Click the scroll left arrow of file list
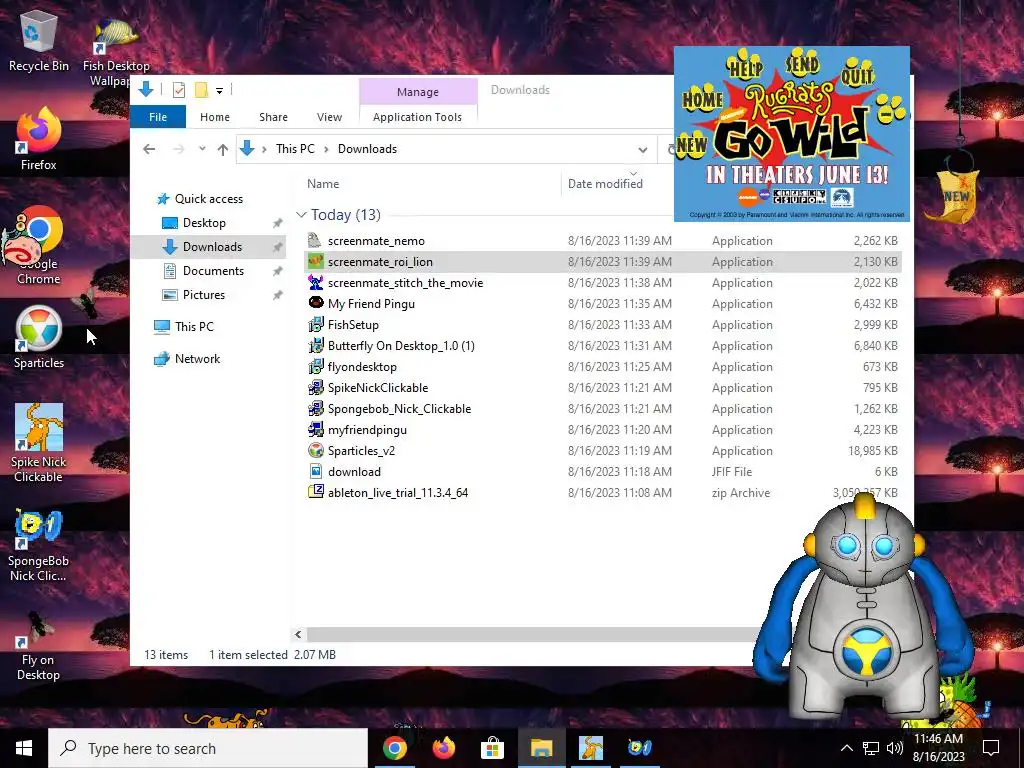The image size is (1024, 768). point(298,634)
